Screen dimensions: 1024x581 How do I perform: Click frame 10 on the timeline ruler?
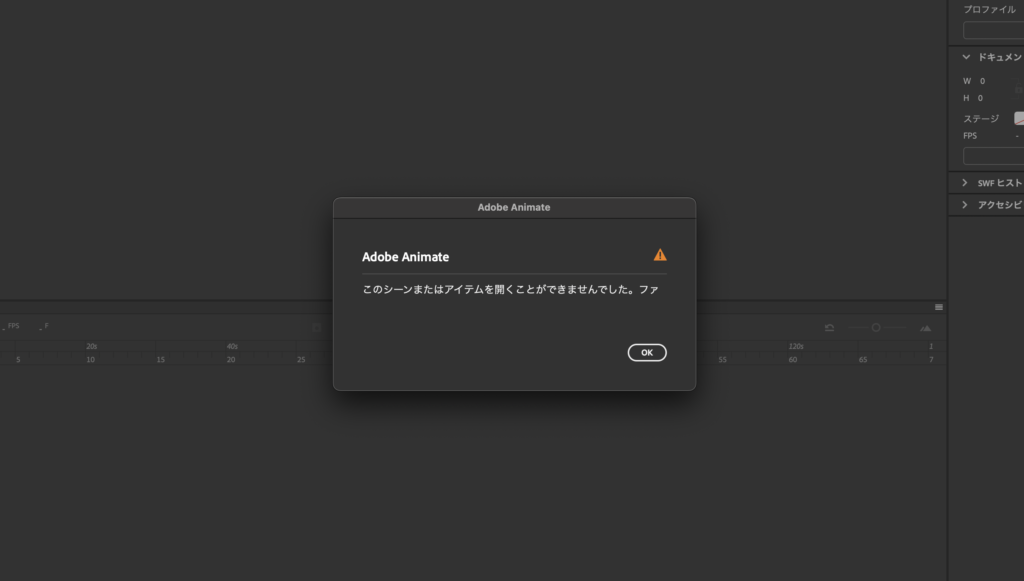coord(90,360)
